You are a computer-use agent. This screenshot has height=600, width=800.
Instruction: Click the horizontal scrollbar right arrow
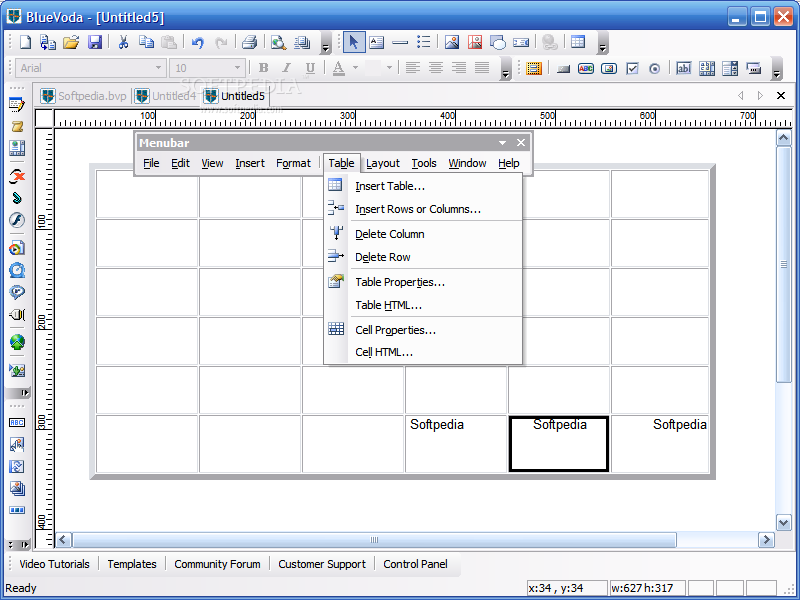coord(766,540)
